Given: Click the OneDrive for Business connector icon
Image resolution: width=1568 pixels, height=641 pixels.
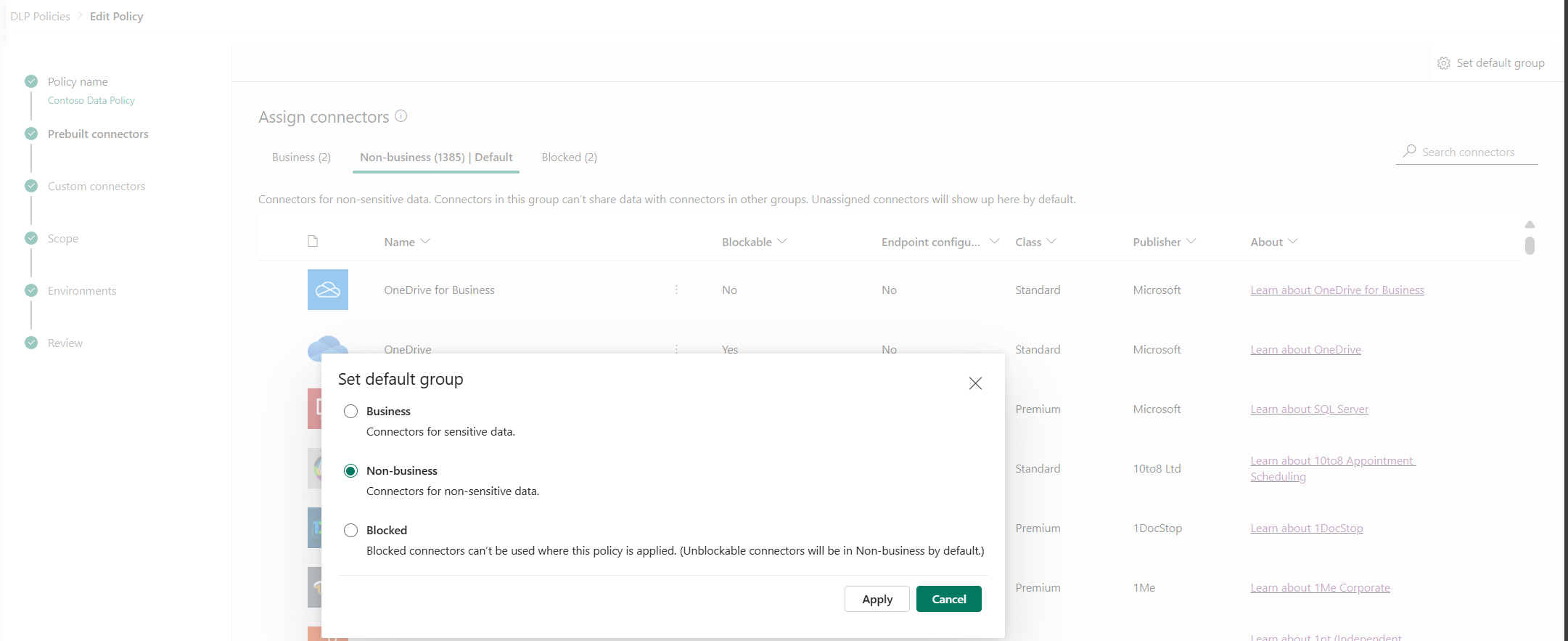Looking at the screenshot, I should (328, 290).
